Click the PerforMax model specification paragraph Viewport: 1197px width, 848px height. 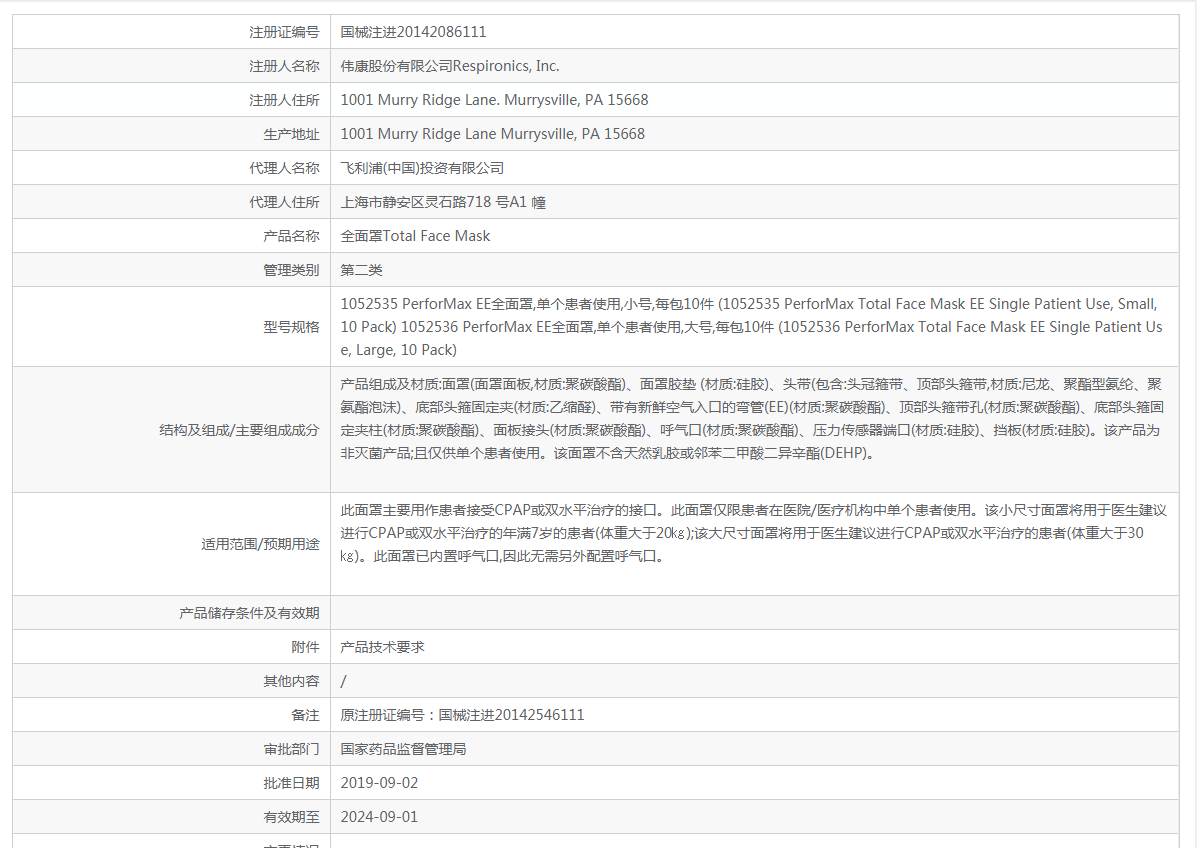coord(751,327)
